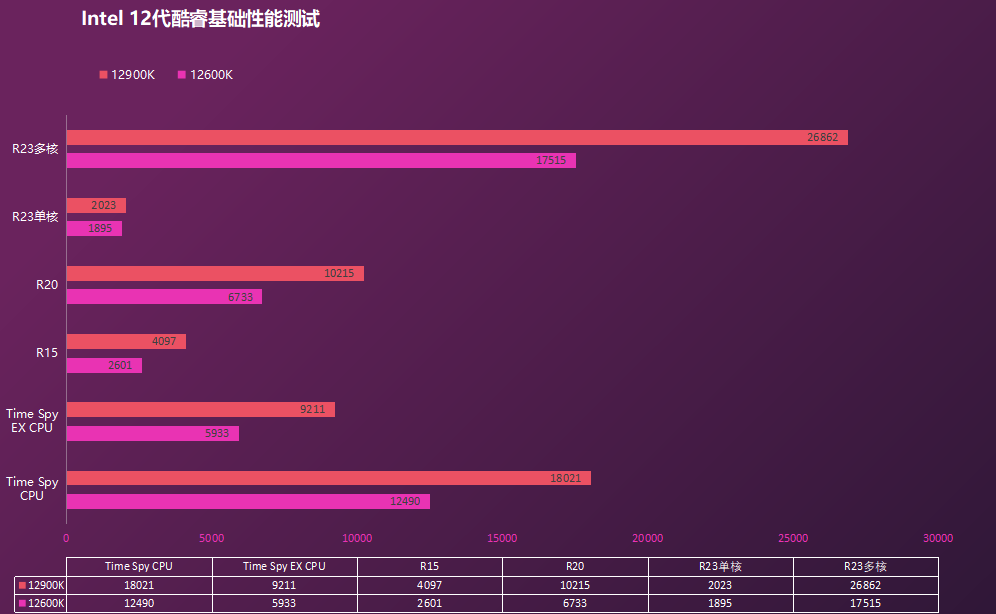
Task: Select the Time Spy EX CPU table header
Action: (x=285, y=566)
